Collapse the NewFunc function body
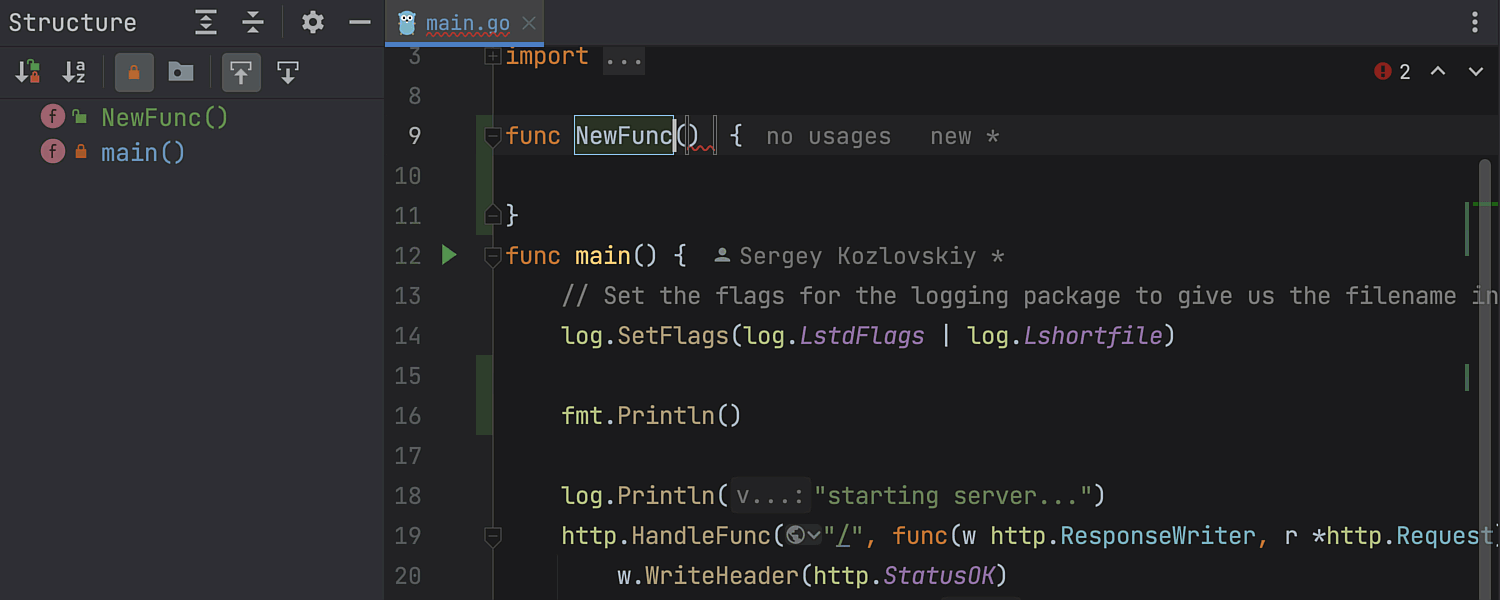This screenshot has height=600, width=1500. pyautogui.click(x=492, y=136)
